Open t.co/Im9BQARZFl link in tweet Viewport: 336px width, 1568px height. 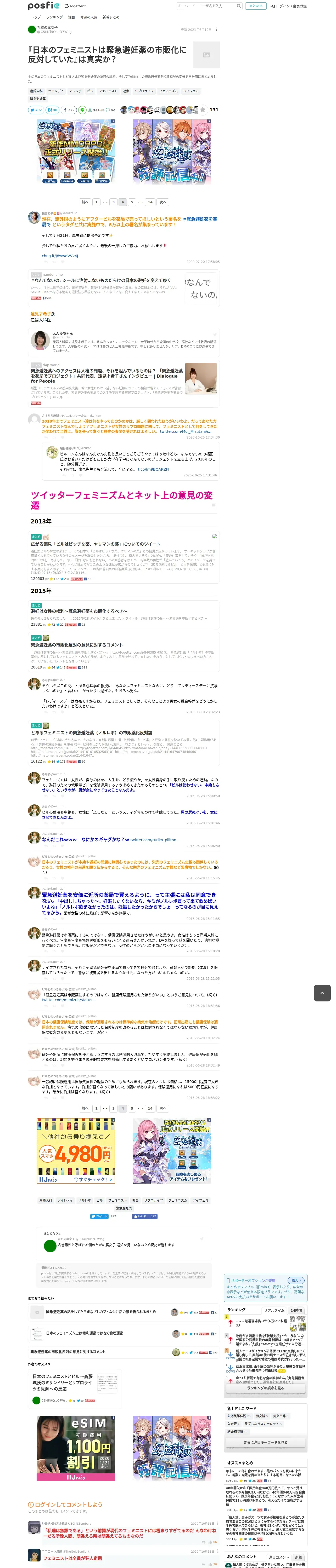153,469
